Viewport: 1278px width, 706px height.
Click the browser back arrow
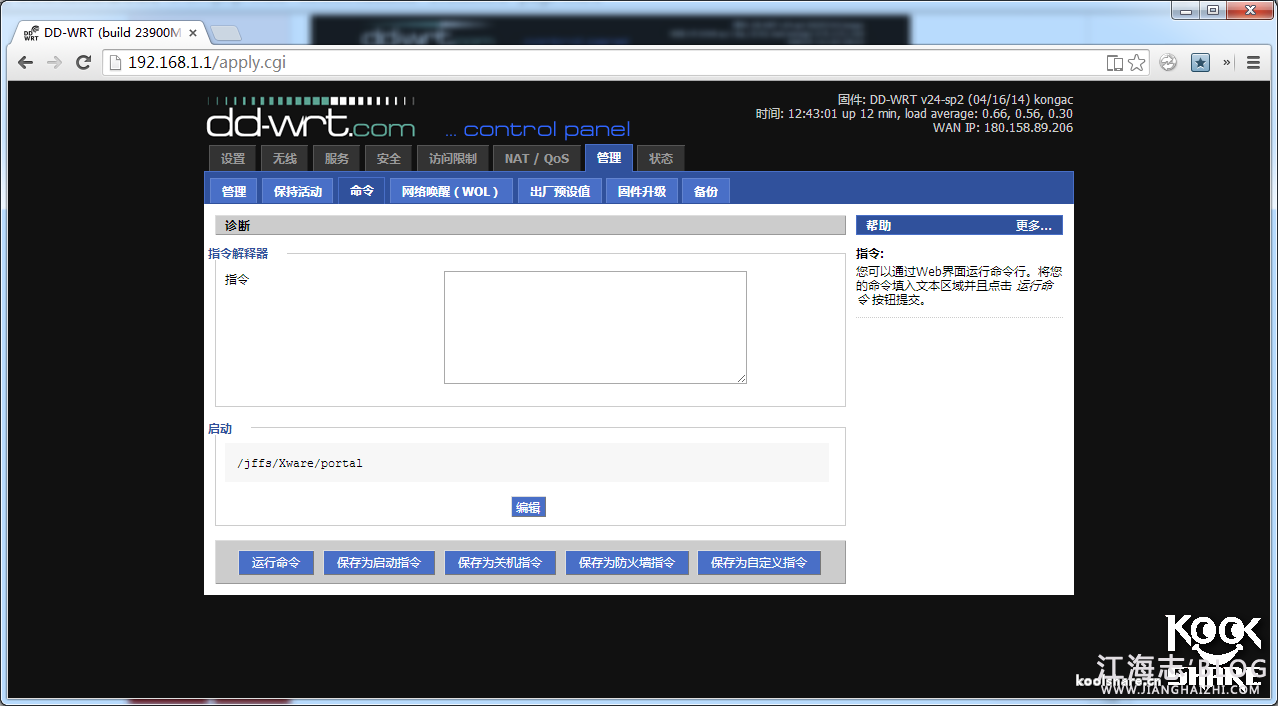(25, 63)
